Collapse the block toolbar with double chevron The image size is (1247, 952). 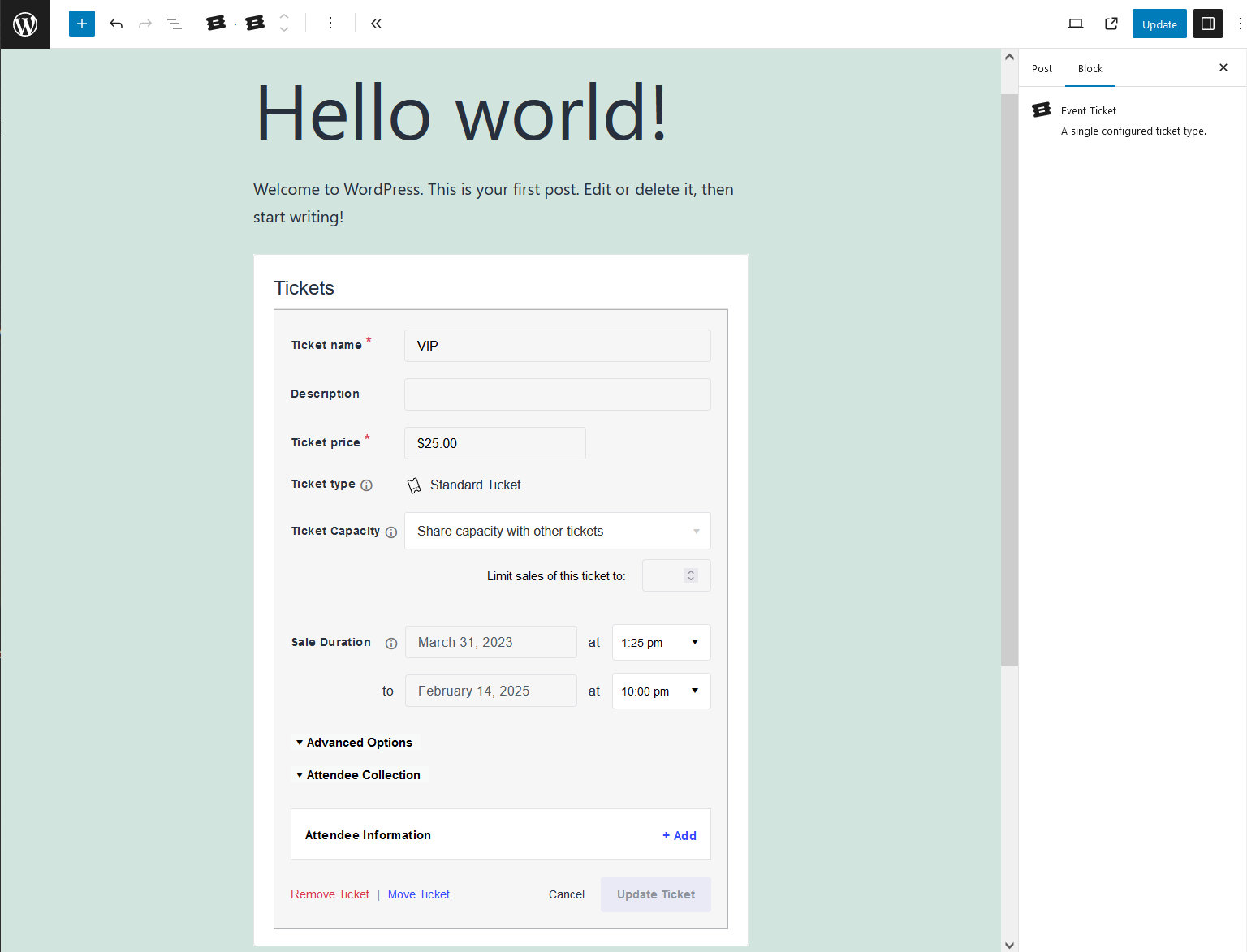[376, 24]
